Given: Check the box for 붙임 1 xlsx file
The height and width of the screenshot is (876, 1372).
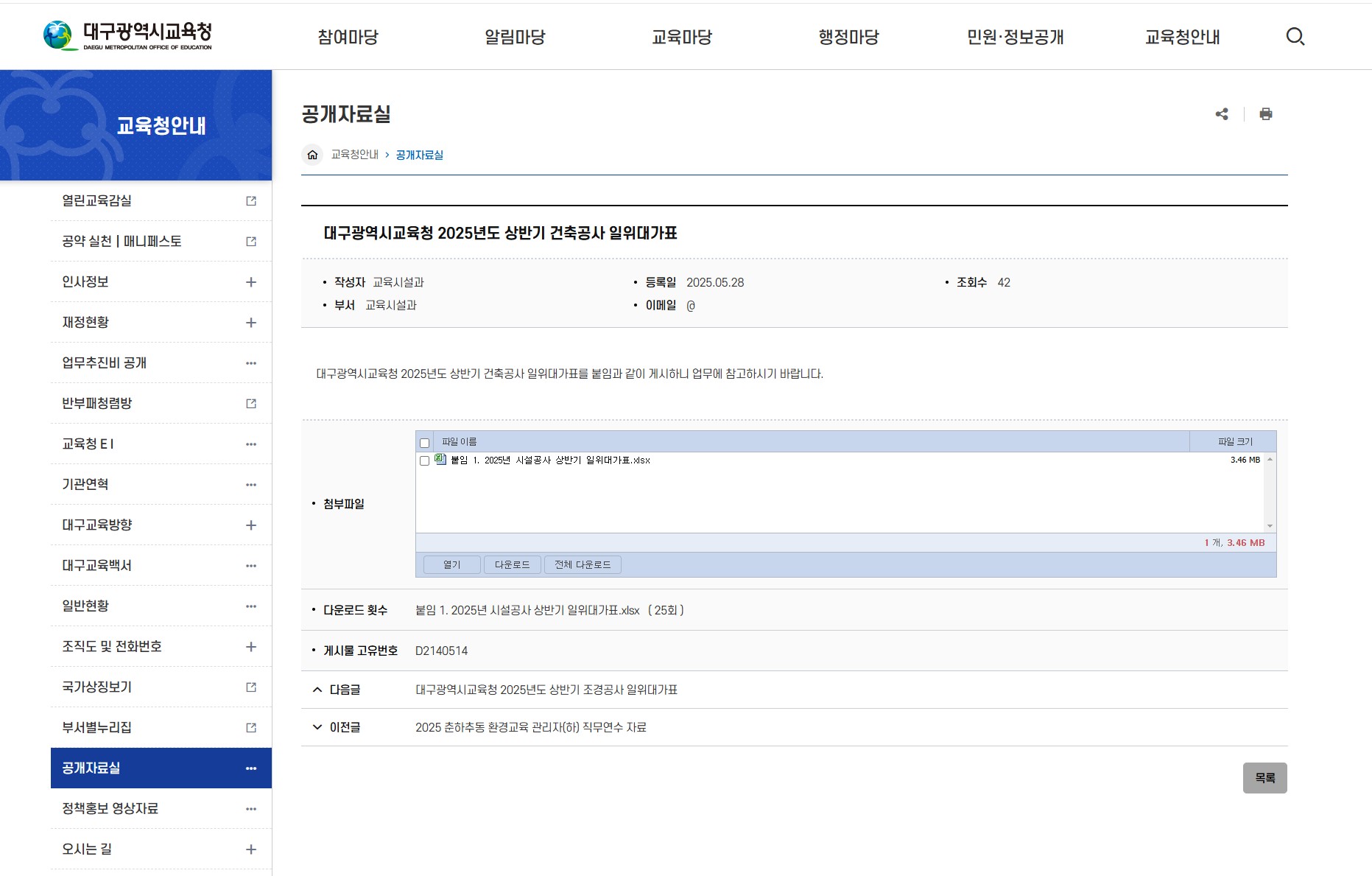Looking at the screenshot, I should tap(424, 460).
